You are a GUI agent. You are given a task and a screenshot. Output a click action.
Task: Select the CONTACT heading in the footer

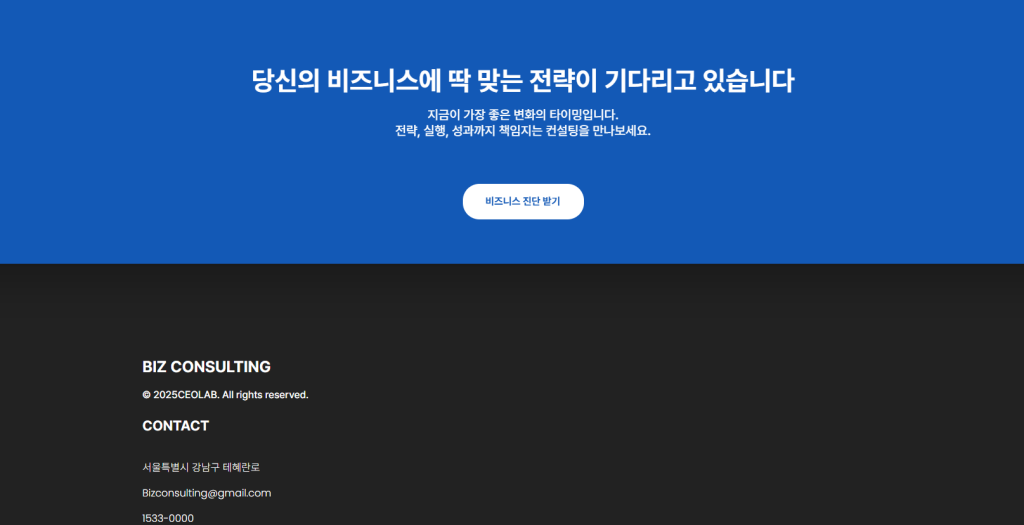pos(175,426)
